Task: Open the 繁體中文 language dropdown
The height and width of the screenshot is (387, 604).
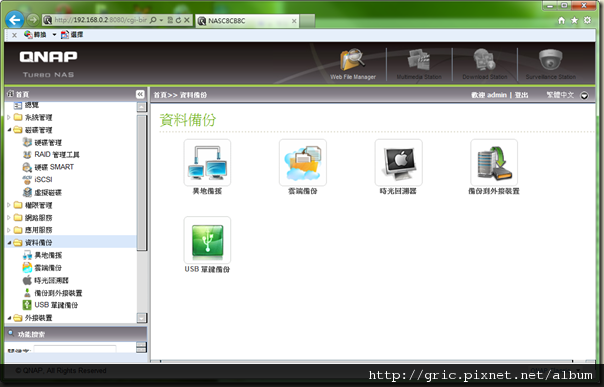Action: click(584, 95)
